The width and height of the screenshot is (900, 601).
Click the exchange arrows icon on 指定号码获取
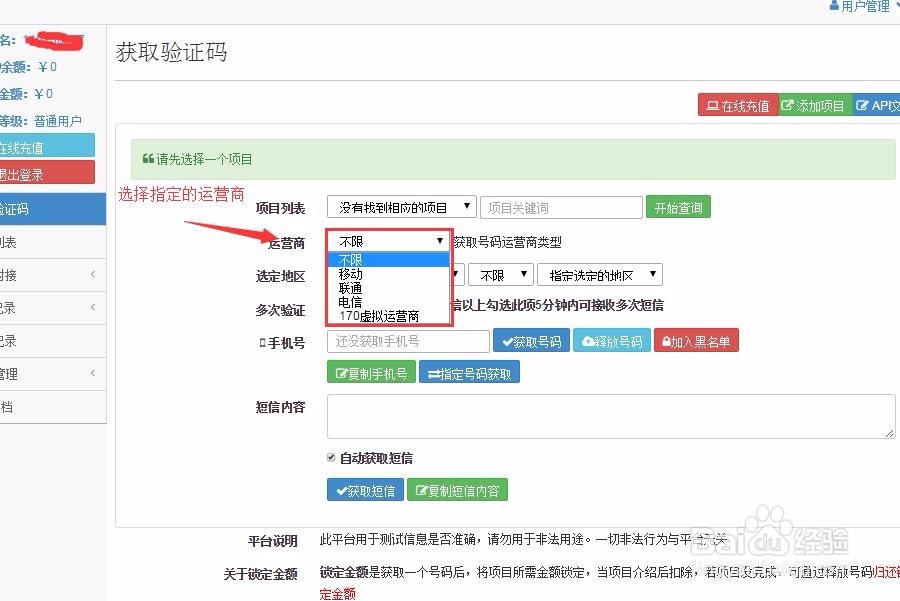coord(433,374)
